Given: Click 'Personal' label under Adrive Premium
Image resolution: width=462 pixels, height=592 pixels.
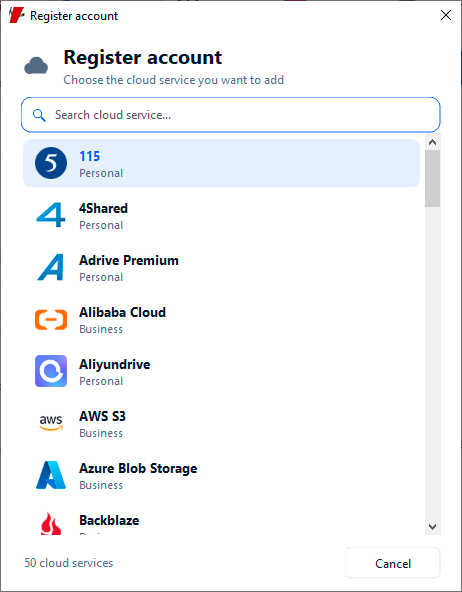Looking at the screenshot, I should pyautogui.click(x=101, y=277).
